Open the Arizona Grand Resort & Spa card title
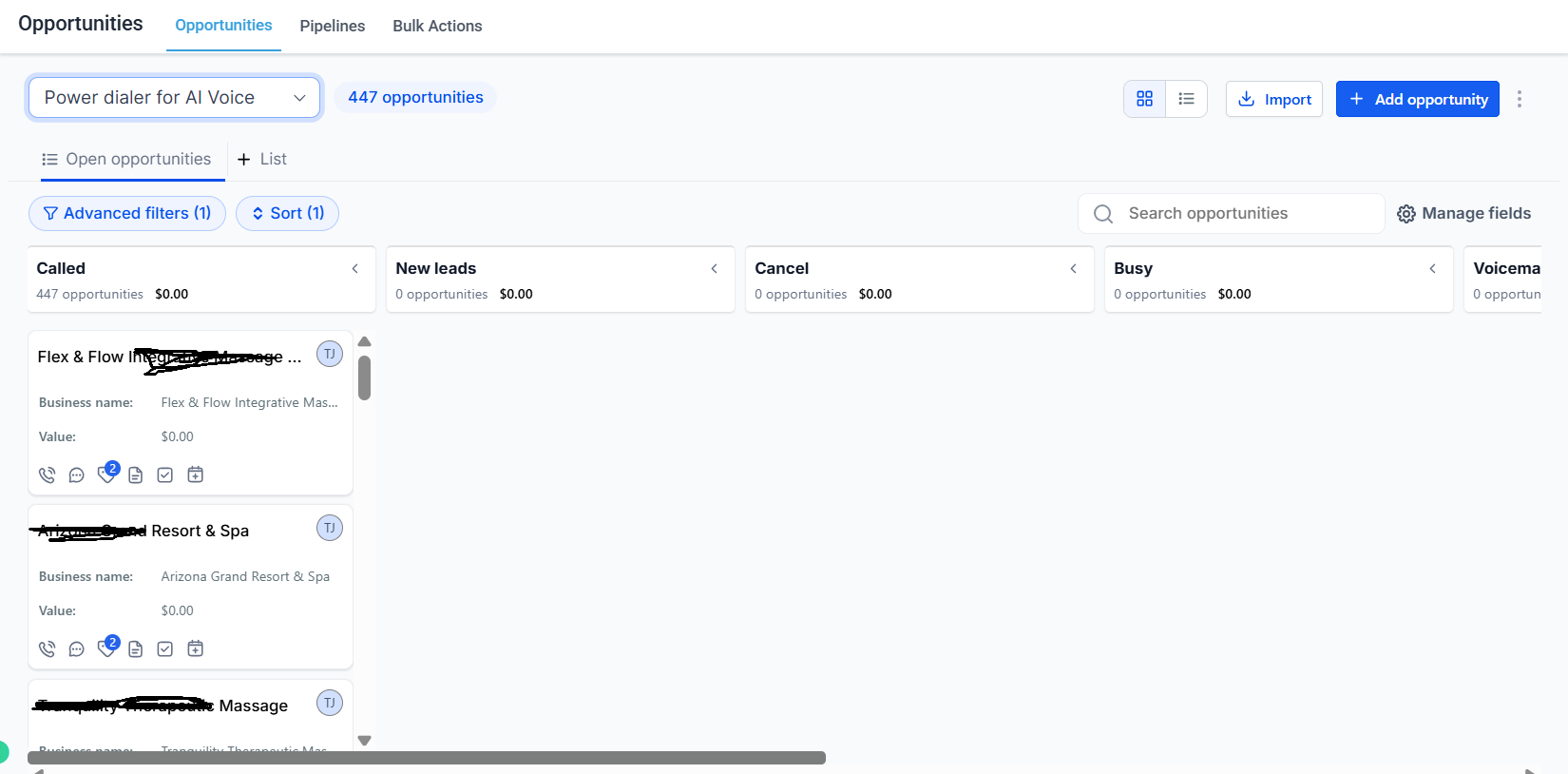 tap(143, 531)
